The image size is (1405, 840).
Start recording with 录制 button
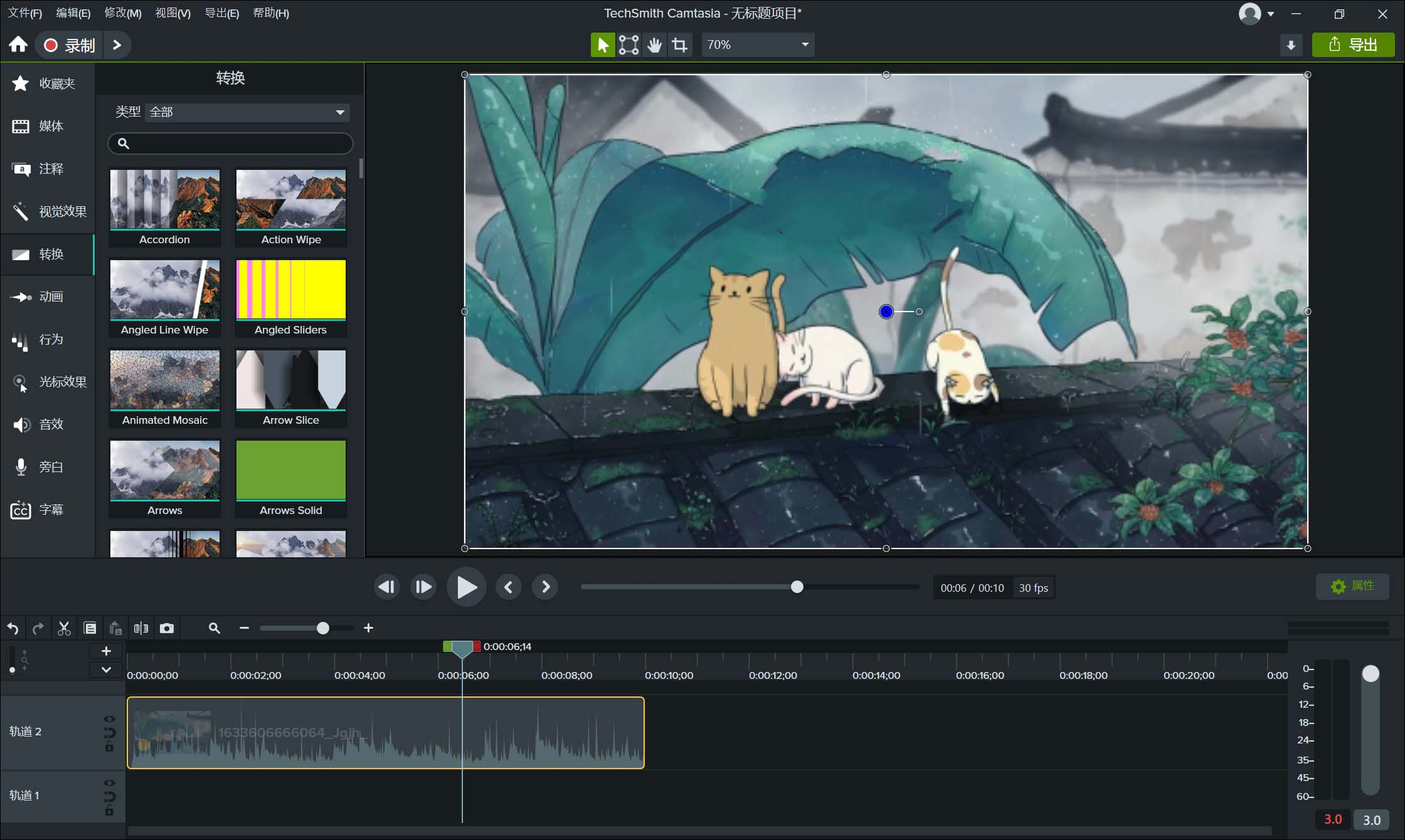coord(70,45)
